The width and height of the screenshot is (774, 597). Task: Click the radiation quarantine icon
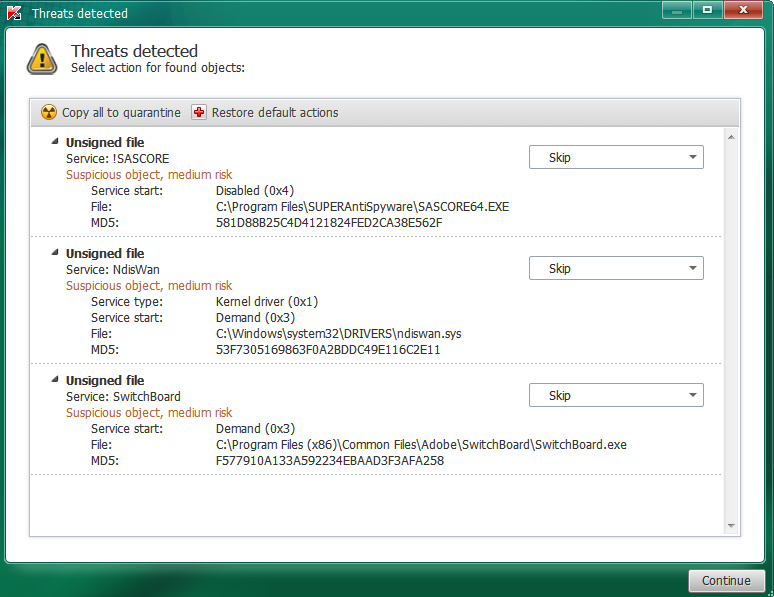coord(49,113)
